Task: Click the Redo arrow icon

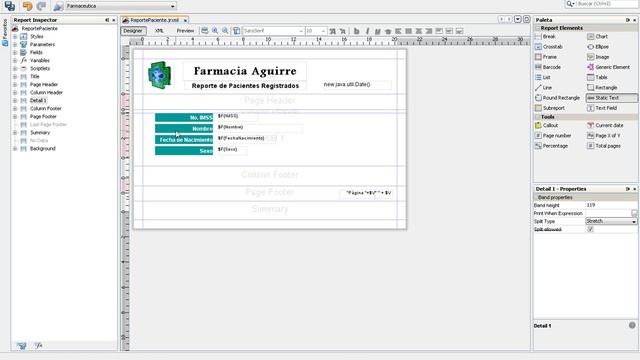Action: click(41, 6)
